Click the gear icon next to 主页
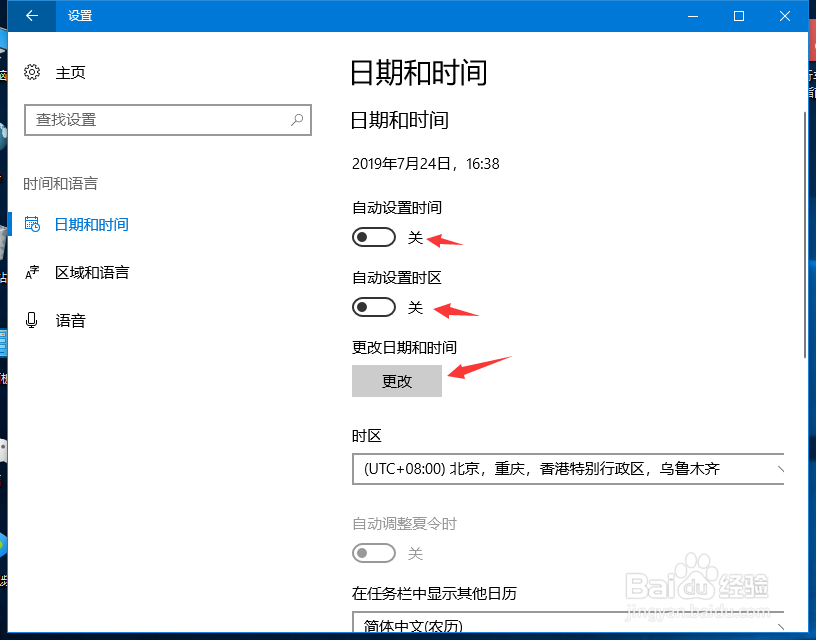The height and width of the screenshot is (640, 816). (30, 72)
